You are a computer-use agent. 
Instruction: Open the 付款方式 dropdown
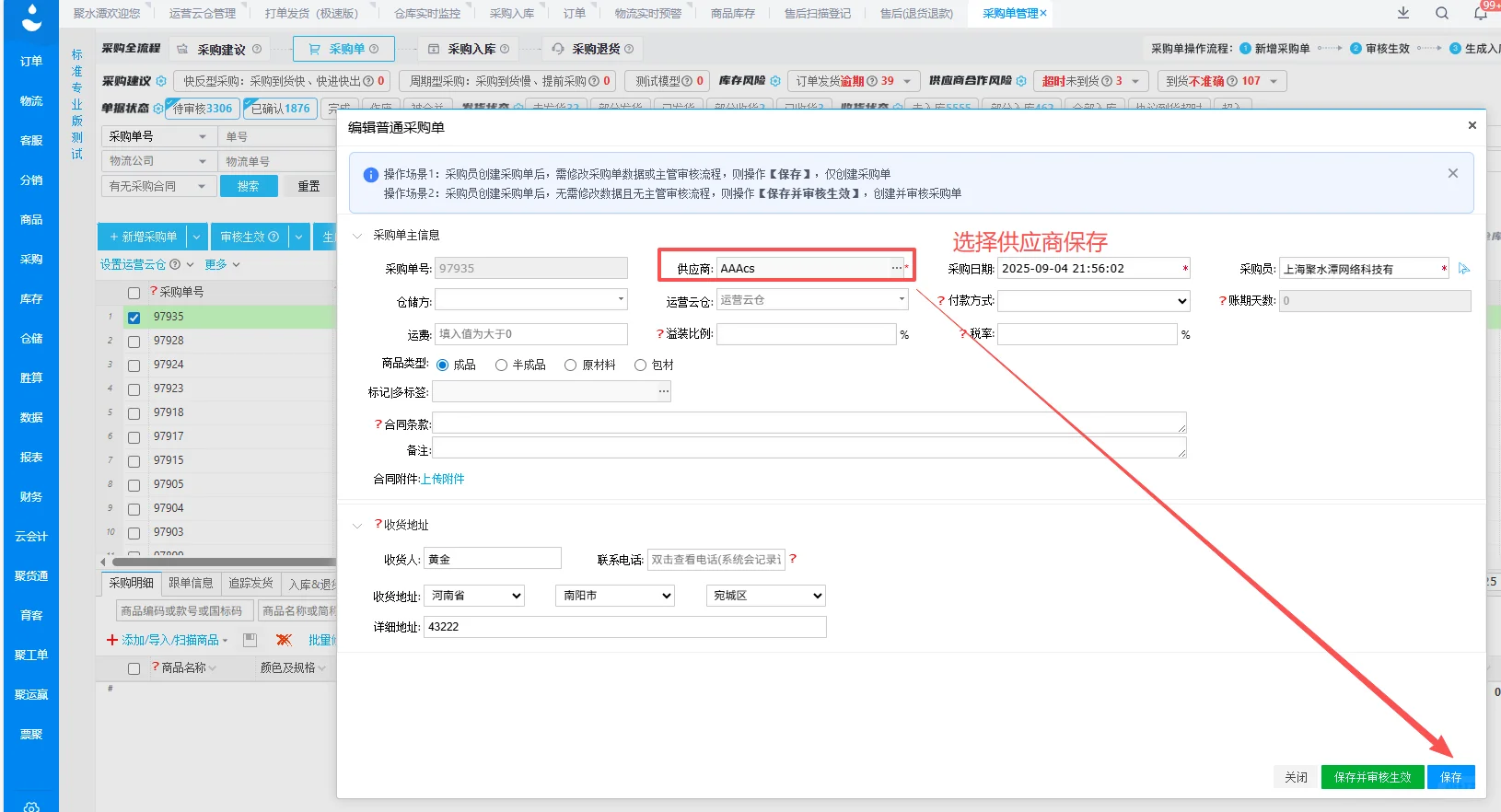tap(1093, 301)
